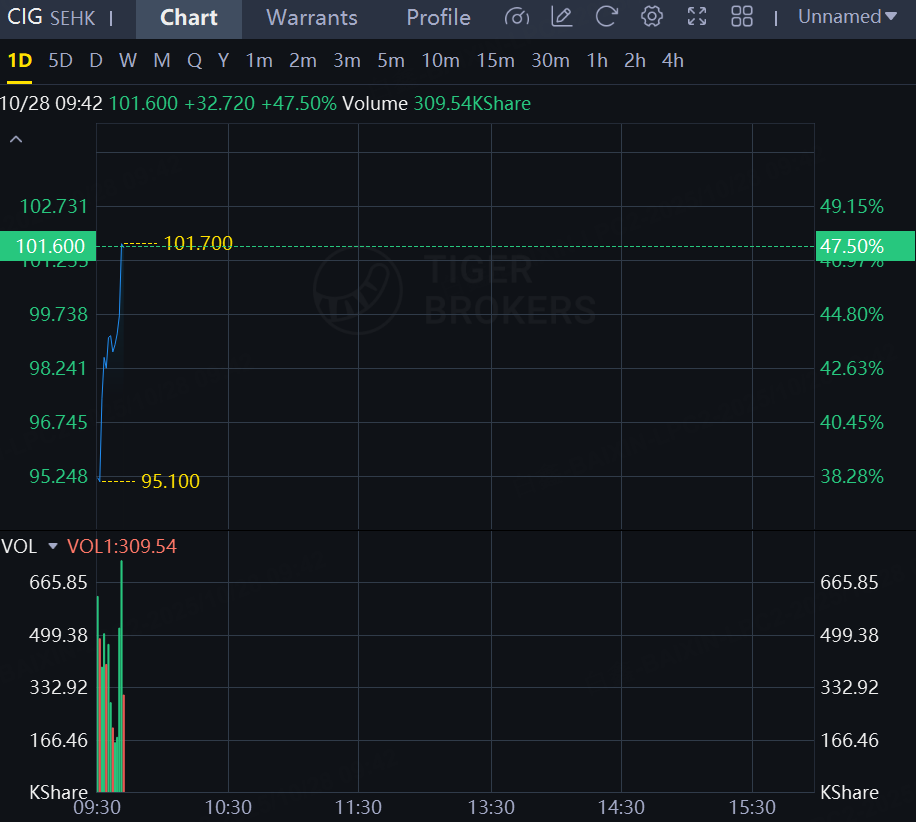Select the 15m interval
This screenshot has width=916, height=822.
[495, 60]
